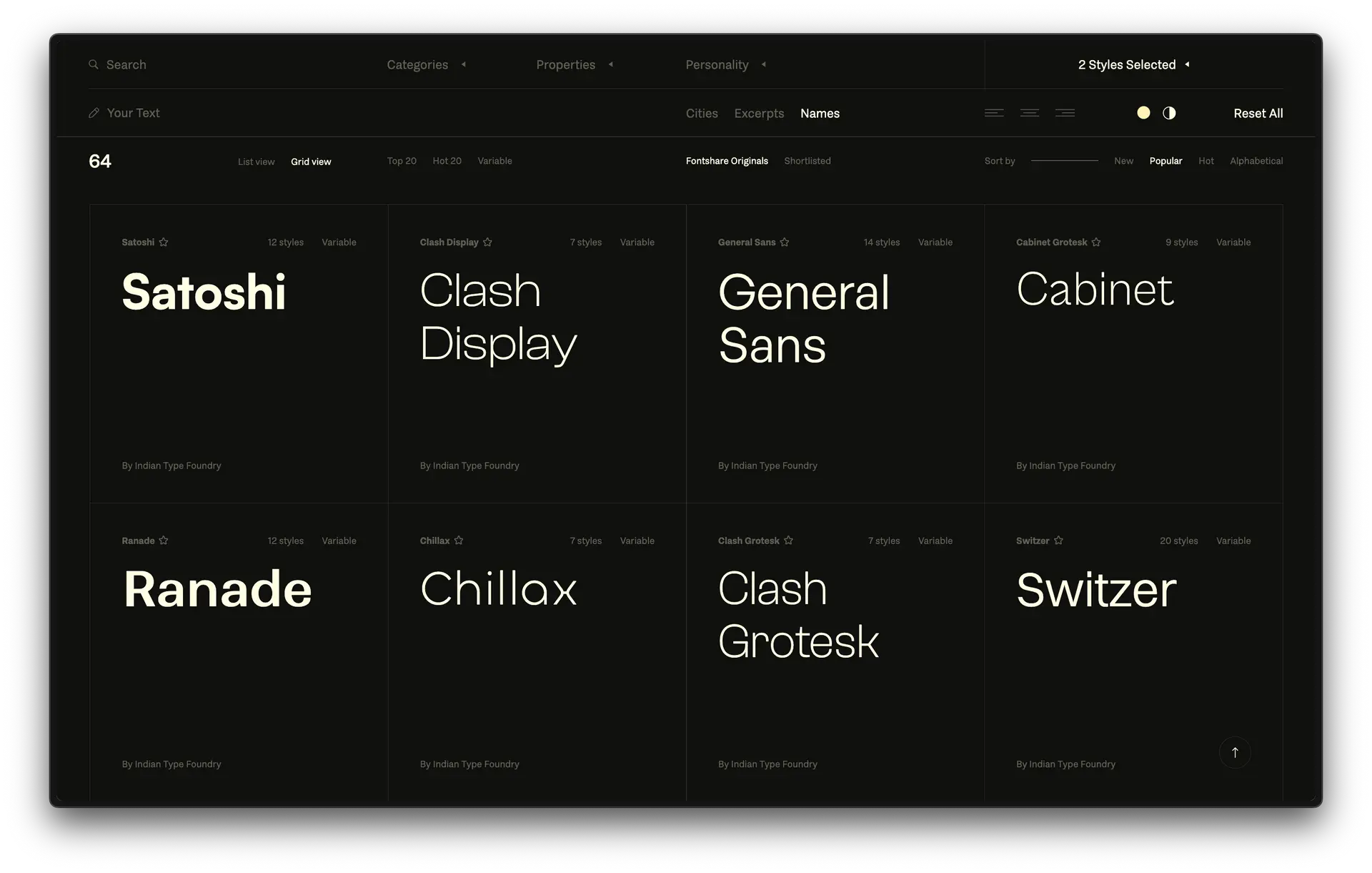Click the Reset All button
Screen dimensions: 1372x873
(x=1258, y=113)
